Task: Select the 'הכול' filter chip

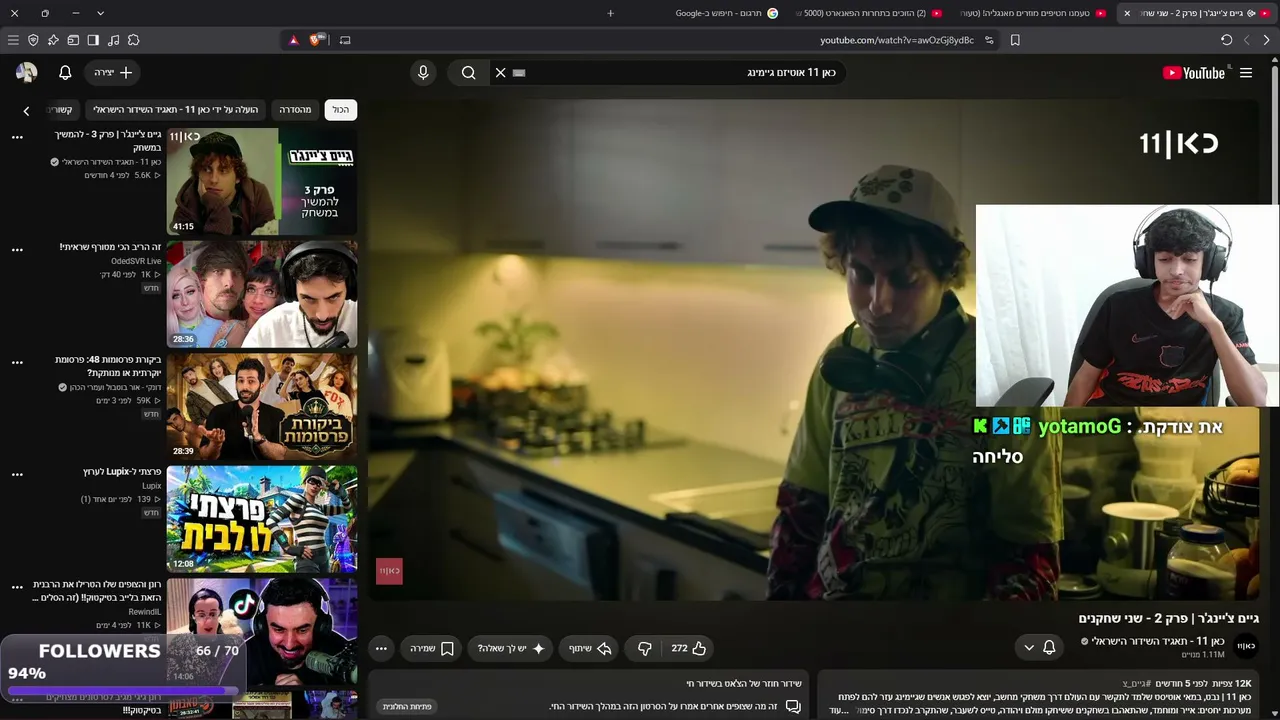Action: (x=341, y=110)
